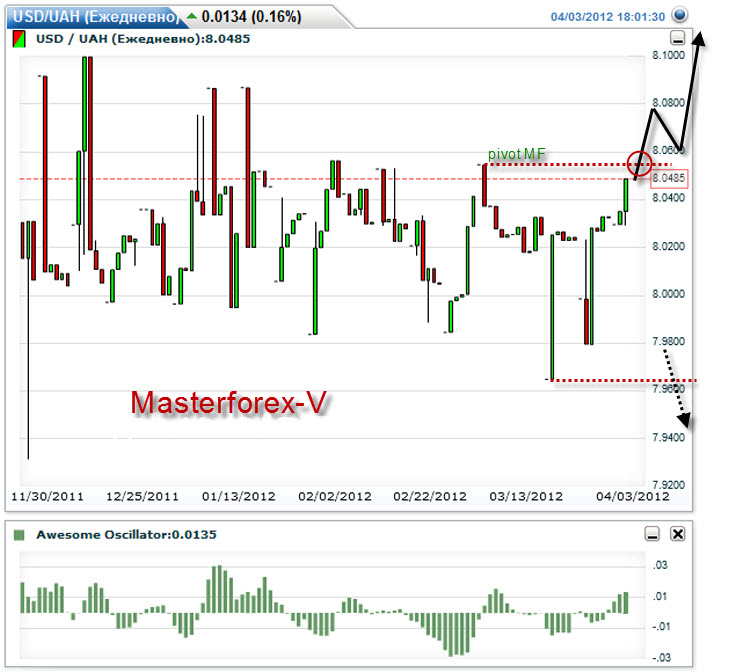Screen dimensions: 746x672
Task: Click the 7.9400 price axis label
Action: point(668,437)
